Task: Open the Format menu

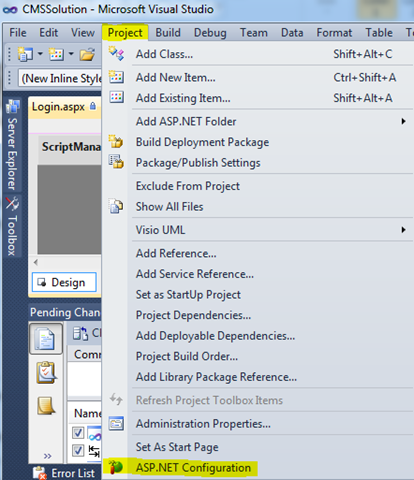Action: [x=334, y=33]
